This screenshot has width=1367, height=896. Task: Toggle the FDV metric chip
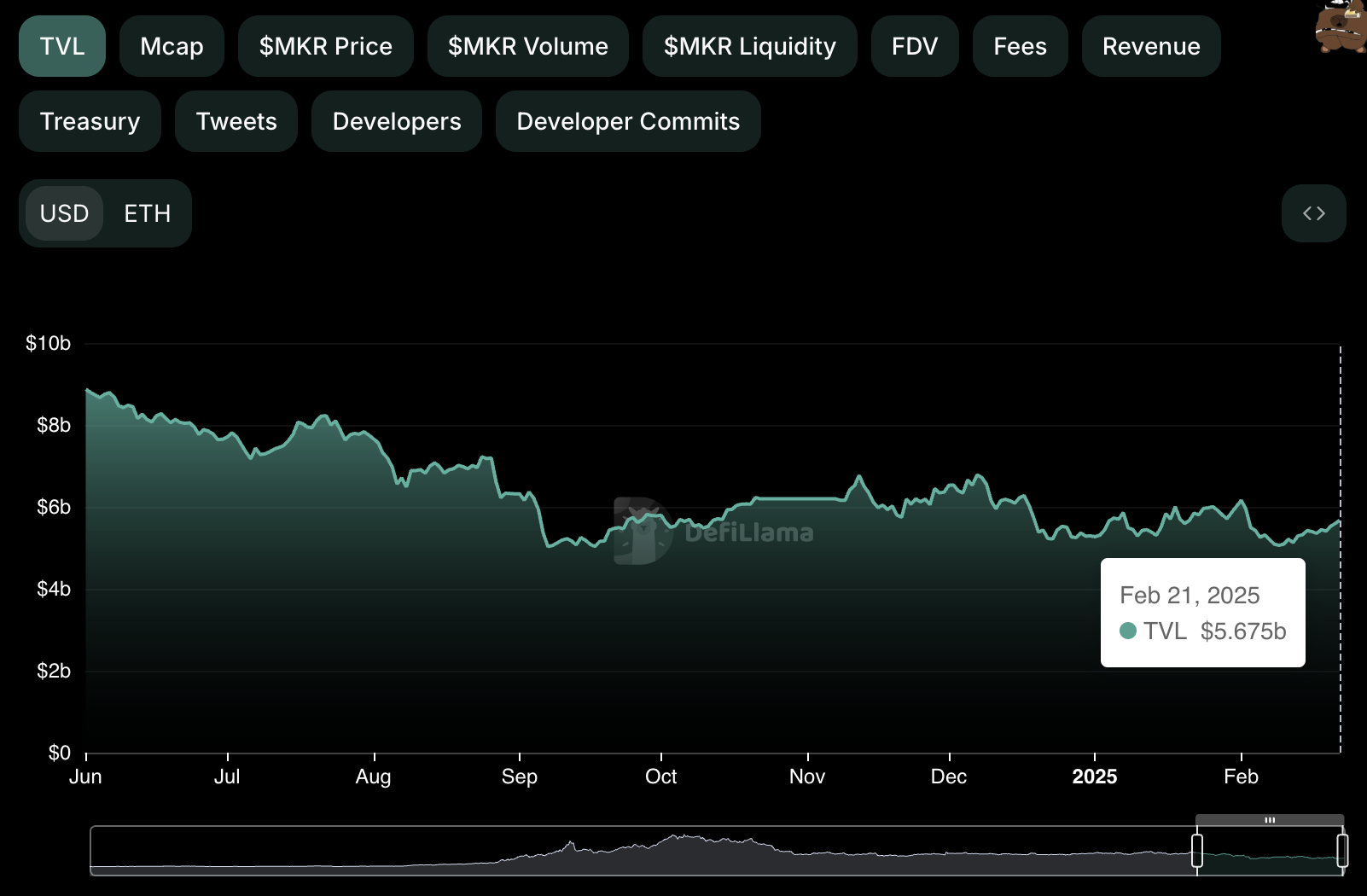pyautogui.click(x=914, y=46)
